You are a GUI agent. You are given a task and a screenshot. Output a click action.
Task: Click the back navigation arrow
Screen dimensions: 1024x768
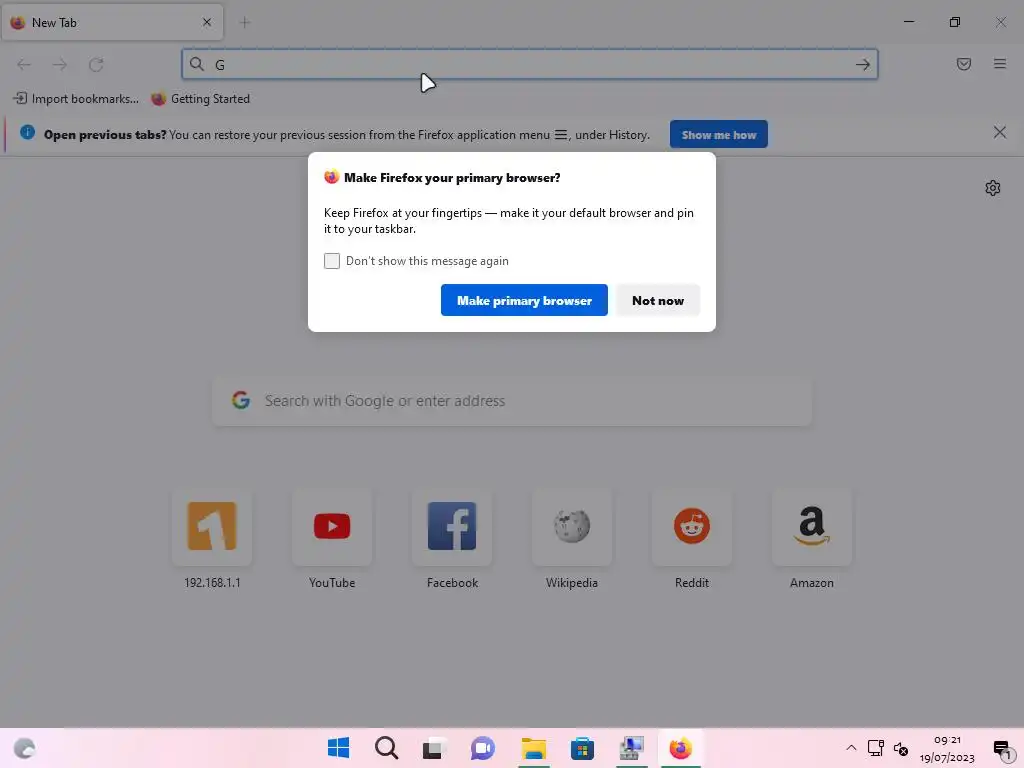[x=24, y=65]
